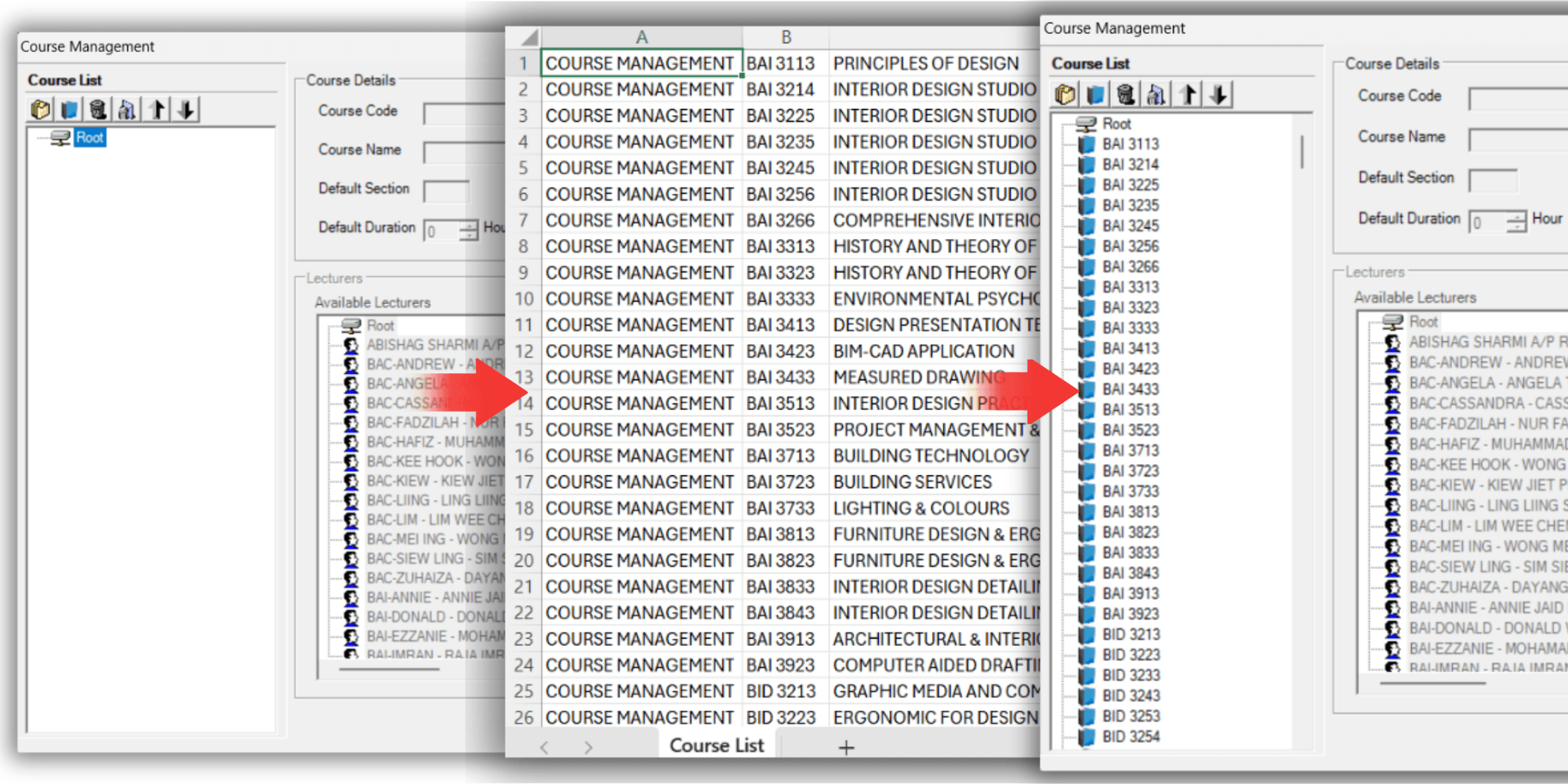Click the previous sheet navigation arrow
This screenshot has width=1568, height=784.
[544, 748]
